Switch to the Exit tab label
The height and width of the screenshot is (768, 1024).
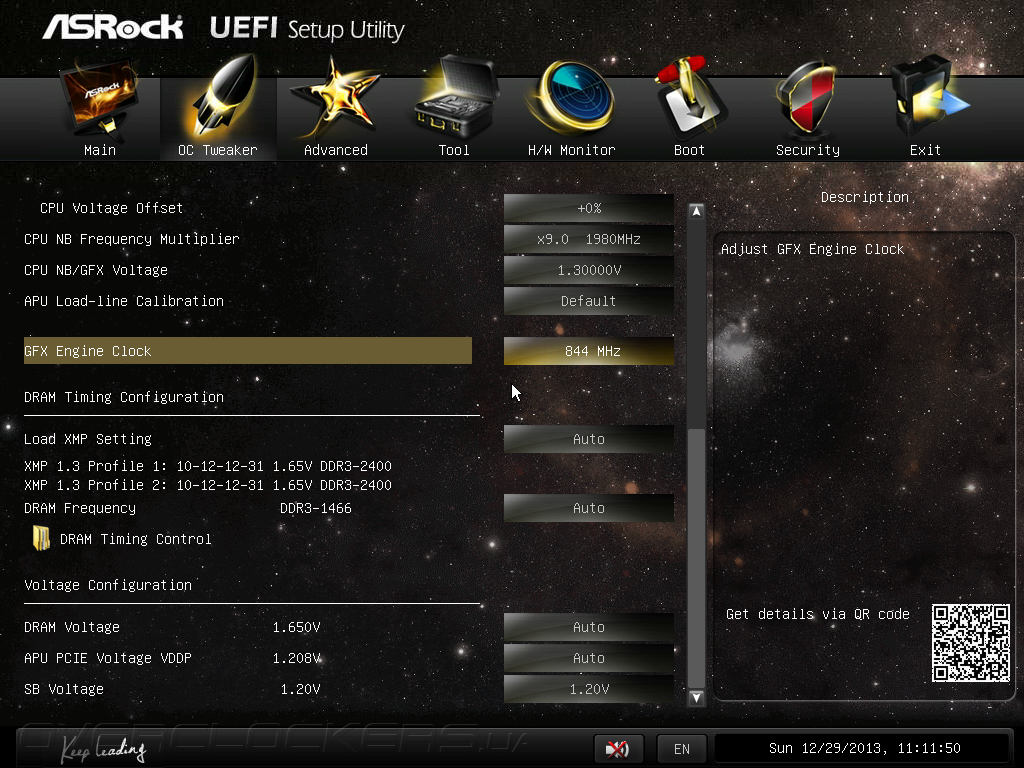[x=925, y=150]
